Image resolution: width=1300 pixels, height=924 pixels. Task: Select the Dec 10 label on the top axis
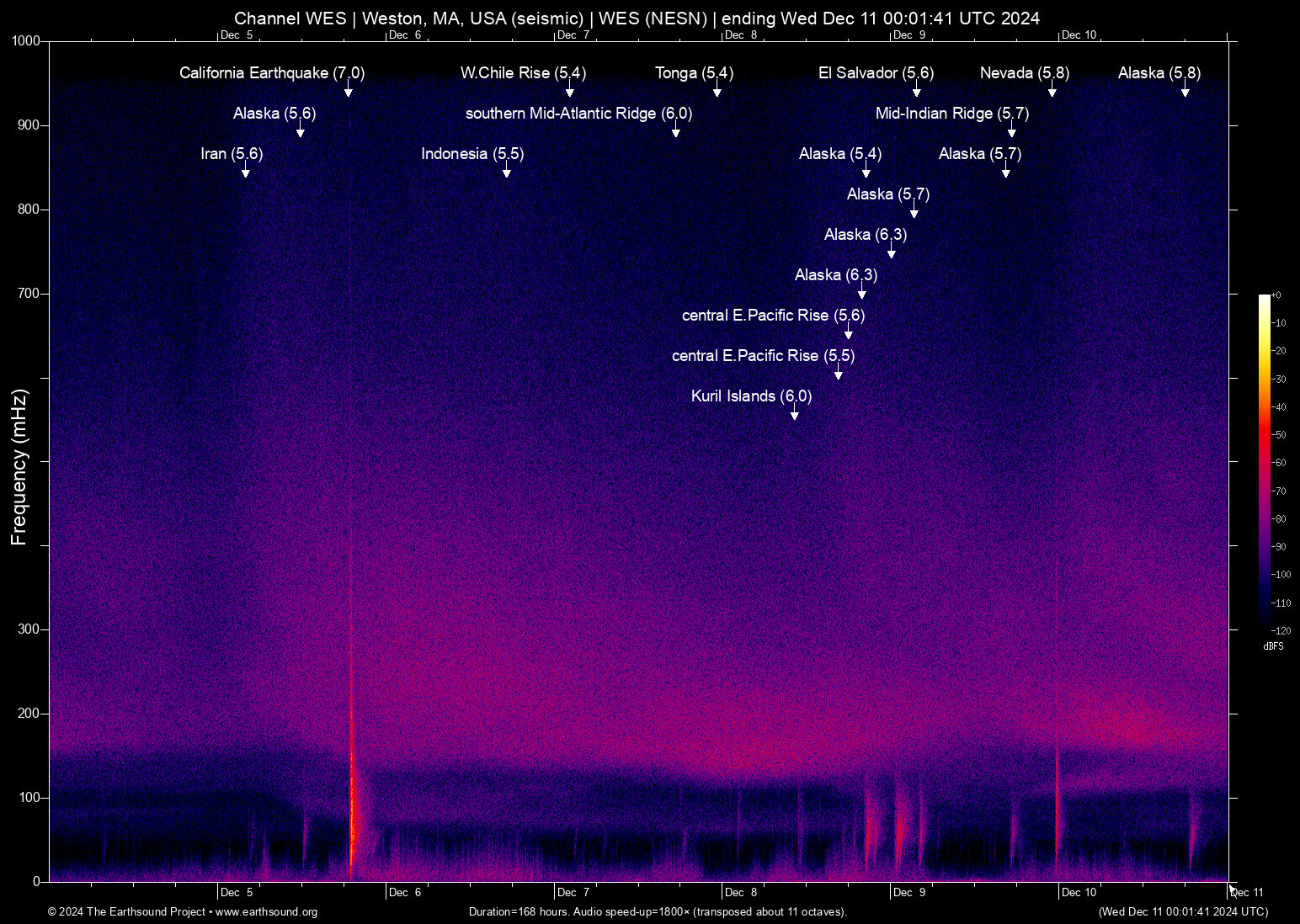click(x=1079, y=35)
